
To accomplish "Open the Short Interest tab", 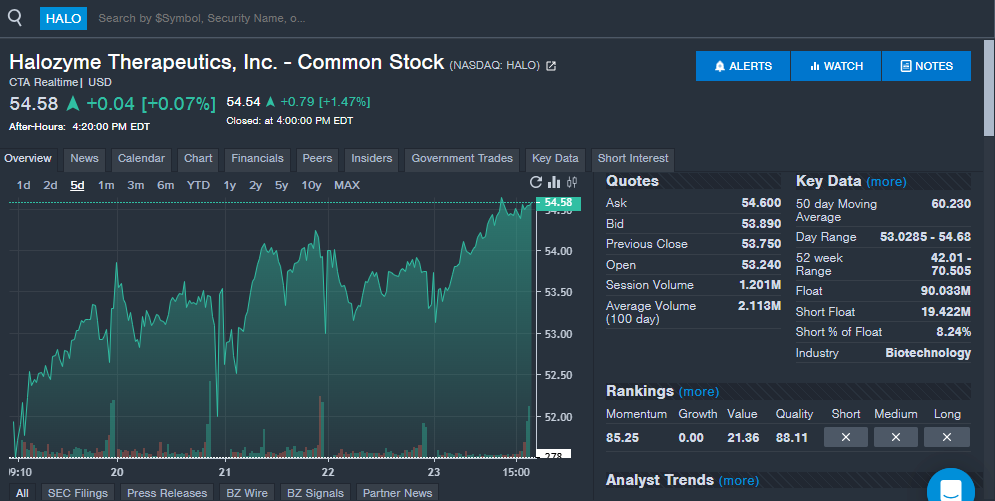I will pyautogui.click(x=633, y=159).
